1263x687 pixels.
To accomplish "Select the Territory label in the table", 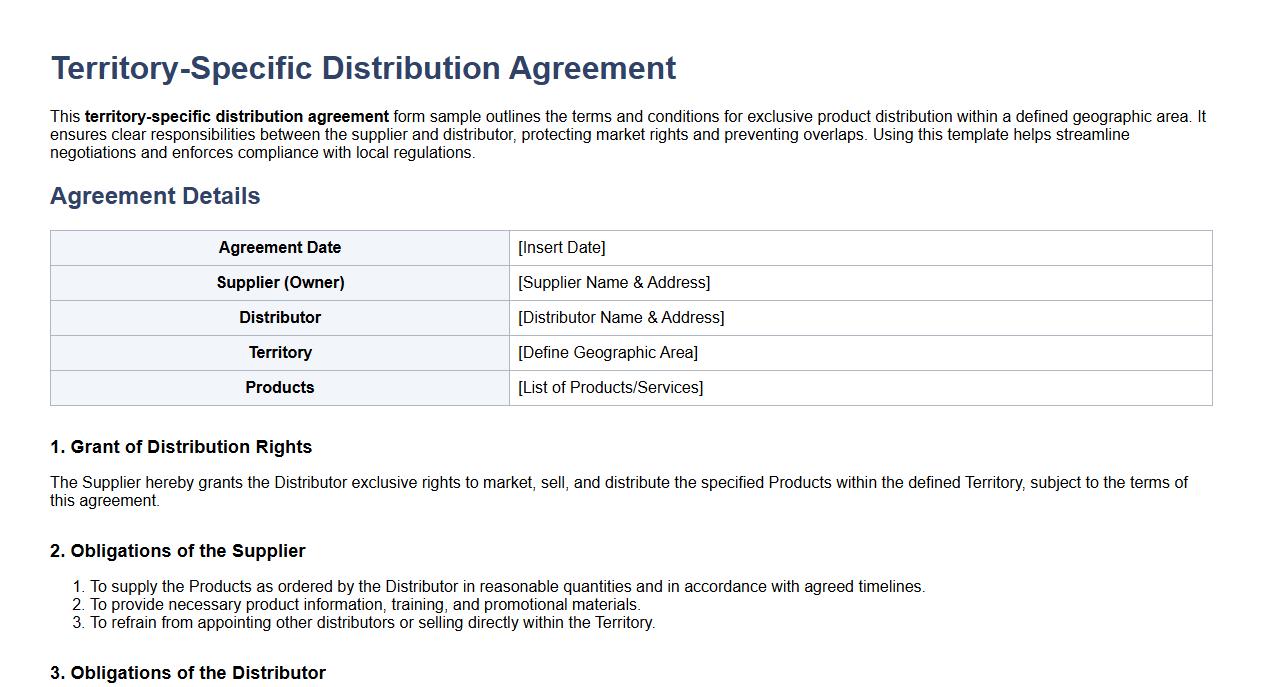I will [280, 352].
